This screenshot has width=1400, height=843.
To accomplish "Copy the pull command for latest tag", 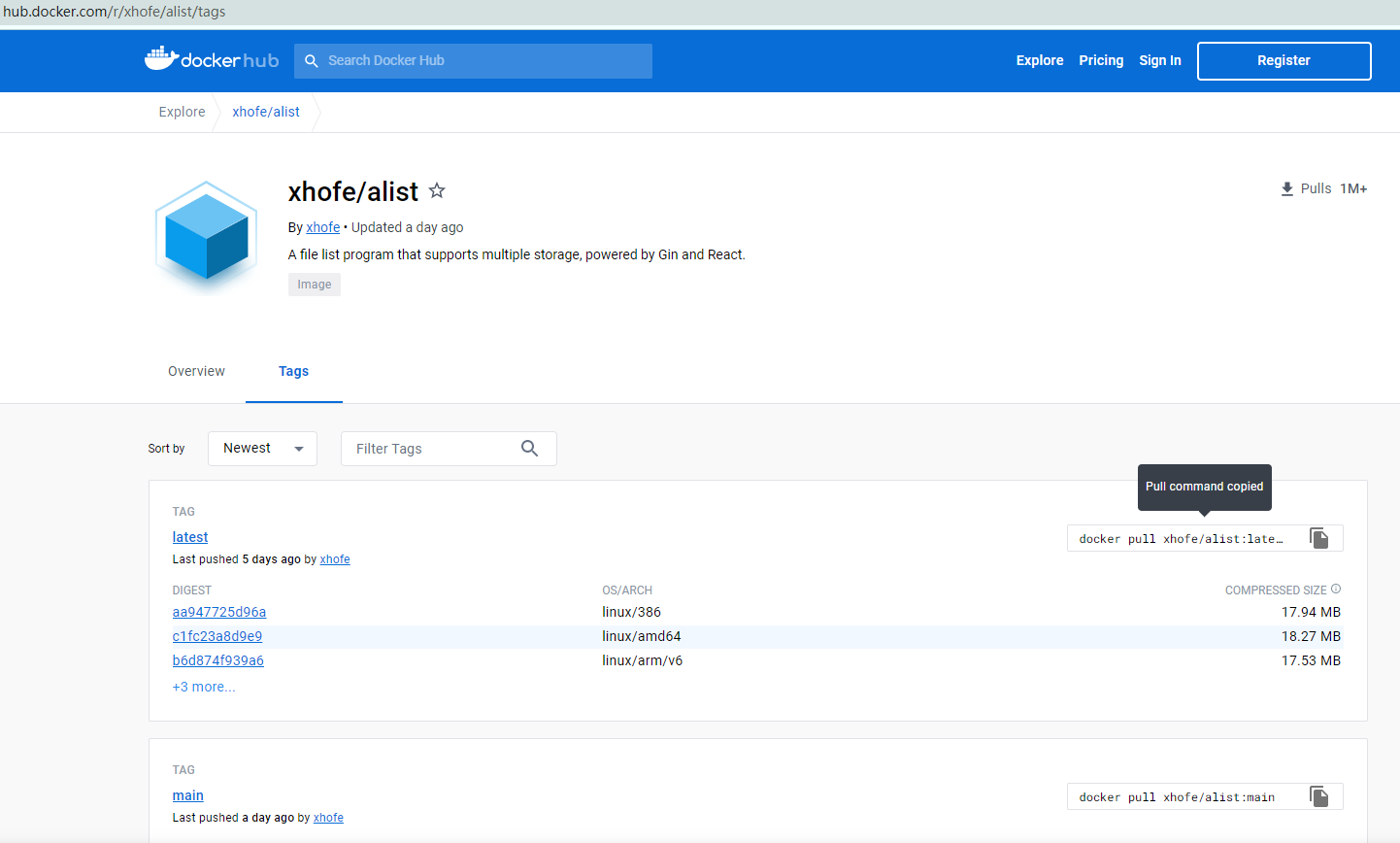I will [x=1318, y=538].
